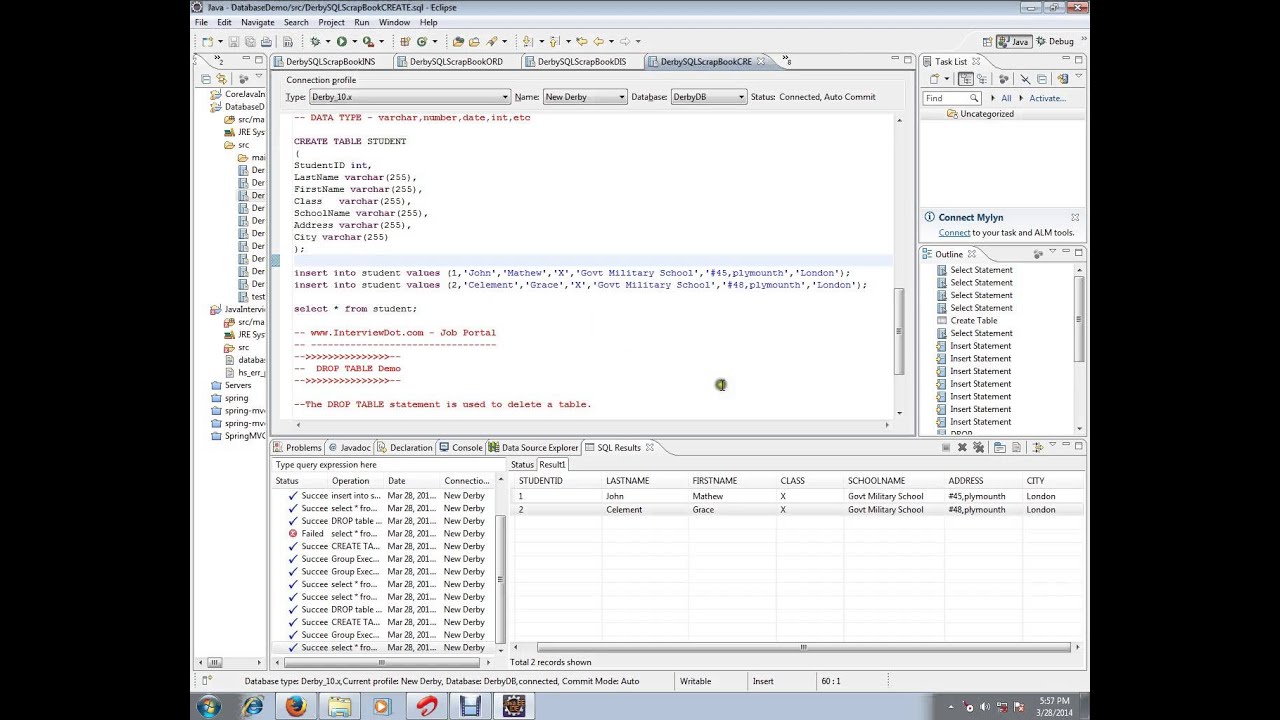1280x720 pixels.
Task: Switch to the Data Source Explorer tab
Action: click(x=533, y=448)
